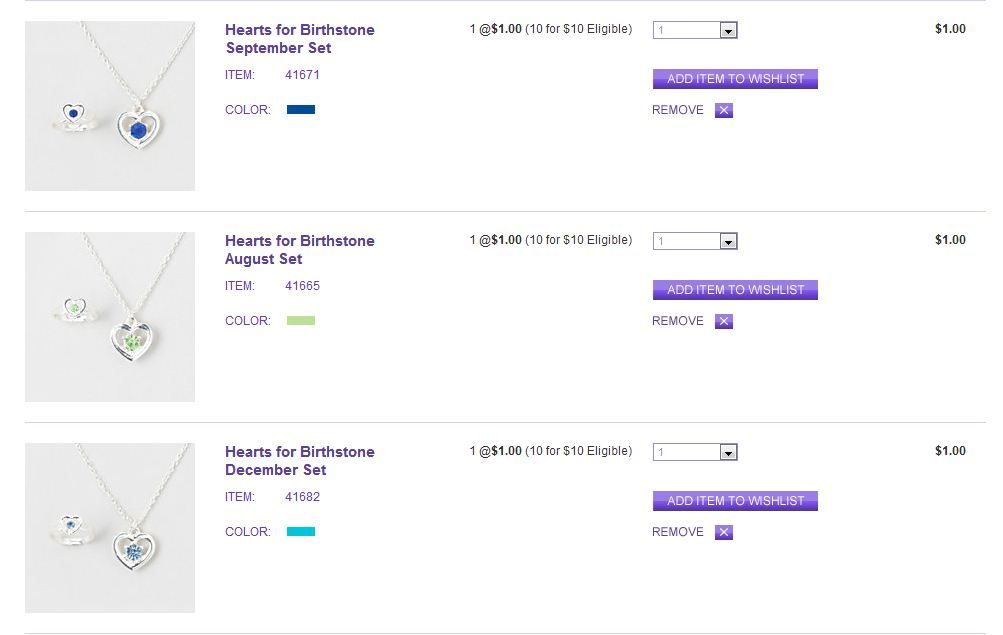Open Hearts for Birthstone August Set link
1003x635 pixels.
coord(299,250)
